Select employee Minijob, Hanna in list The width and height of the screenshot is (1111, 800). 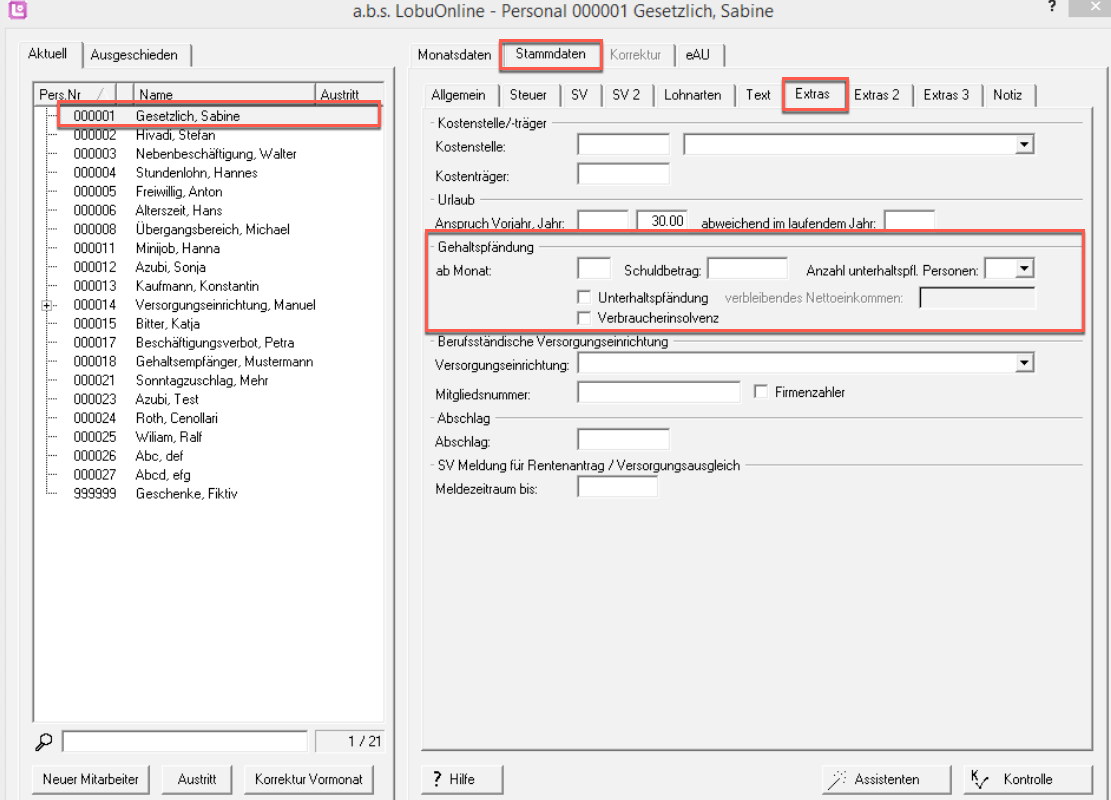point(177,248)
